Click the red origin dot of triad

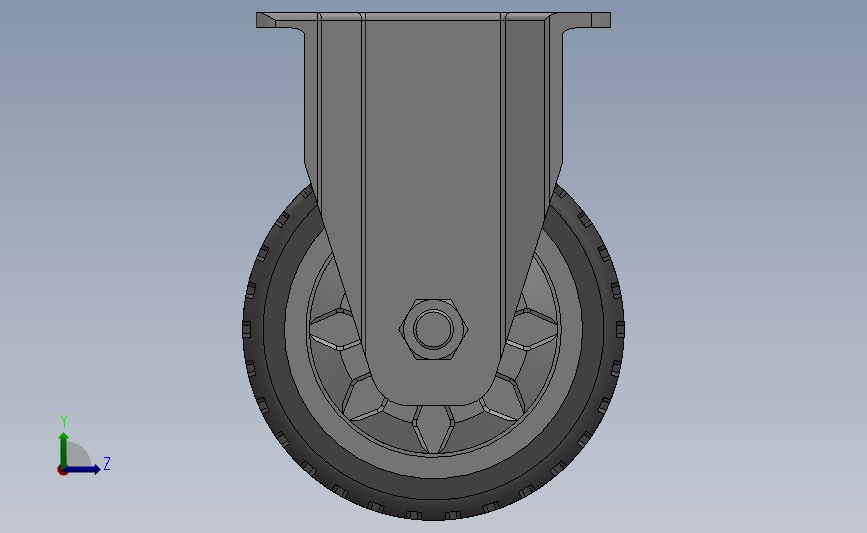point(62,471)
